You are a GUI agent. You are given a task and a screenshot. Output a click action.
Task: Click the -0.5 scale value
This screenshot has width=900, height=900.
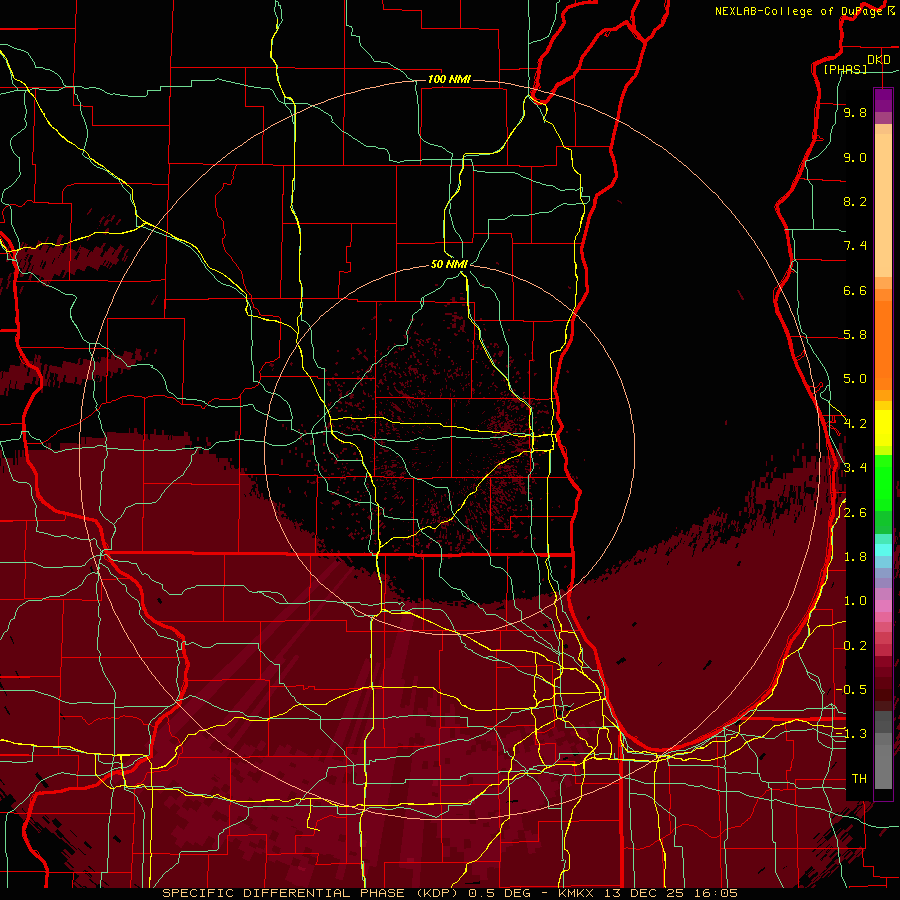852,690
